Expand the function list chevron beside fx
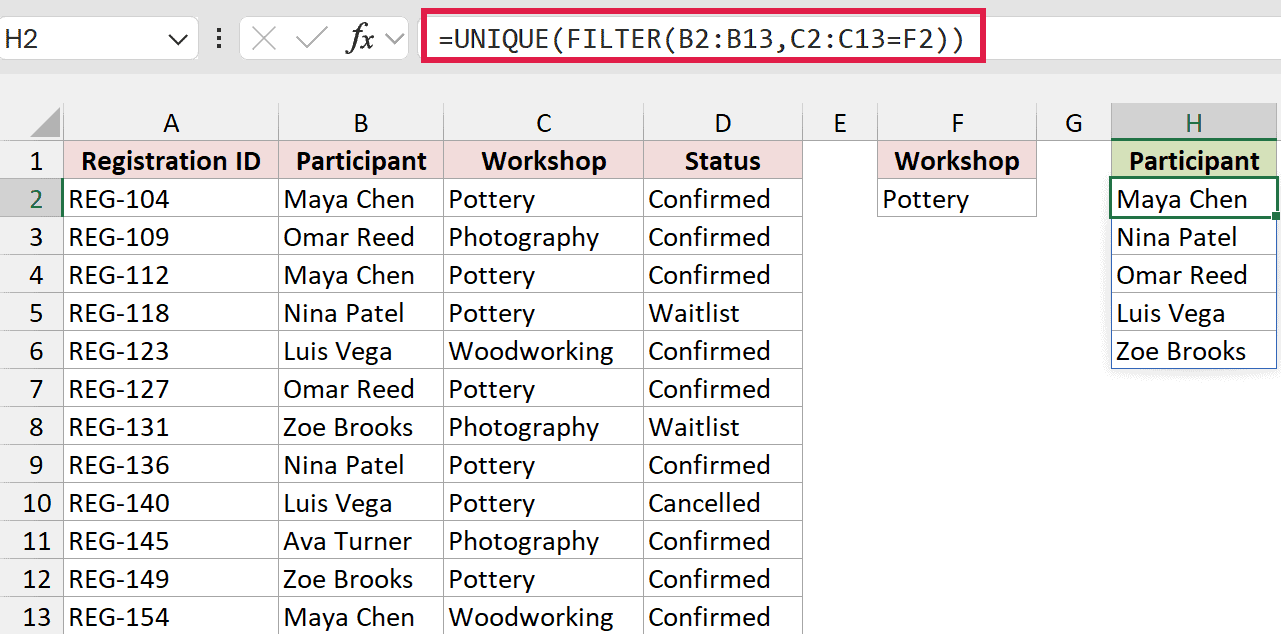 pos(394,40)
